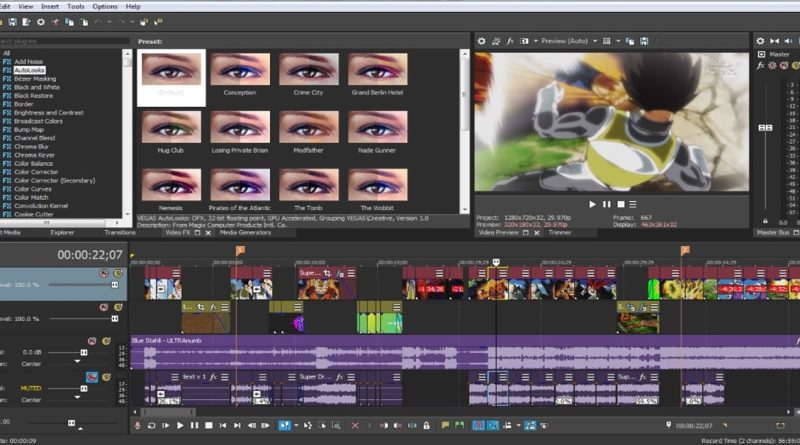Click the Paste icon in main toolbar
Image resolution: width=800 pixels, height=445 pixels.
coord(84,22)
